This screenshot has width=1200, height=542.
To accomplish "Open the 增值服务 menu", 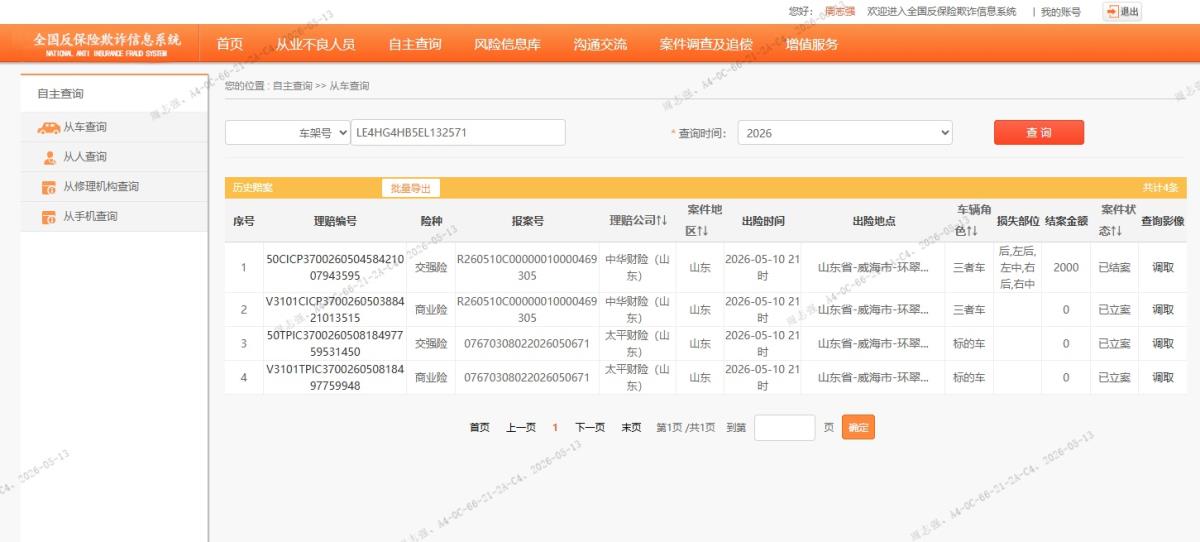I will pos(812,44).
